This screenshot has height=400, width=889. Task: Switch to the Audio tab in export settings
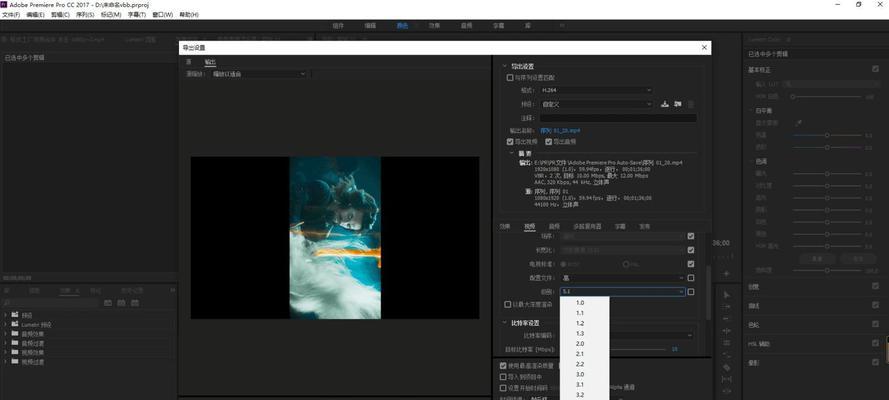pos(554,226)
